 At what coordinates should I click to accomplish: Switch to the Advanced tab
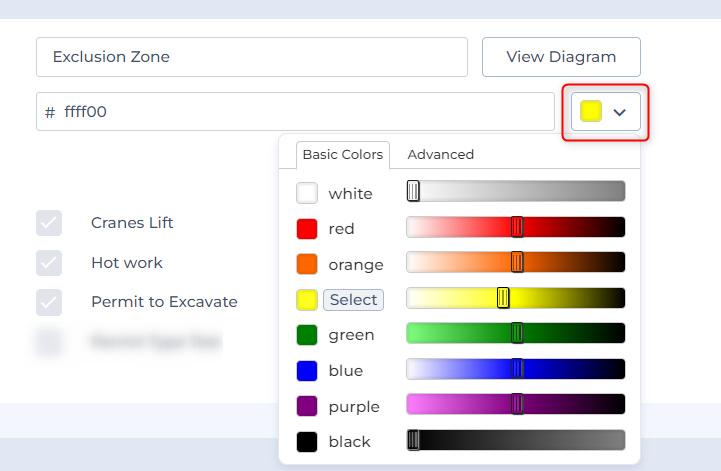pyautogui.click(x=440, y=155)
